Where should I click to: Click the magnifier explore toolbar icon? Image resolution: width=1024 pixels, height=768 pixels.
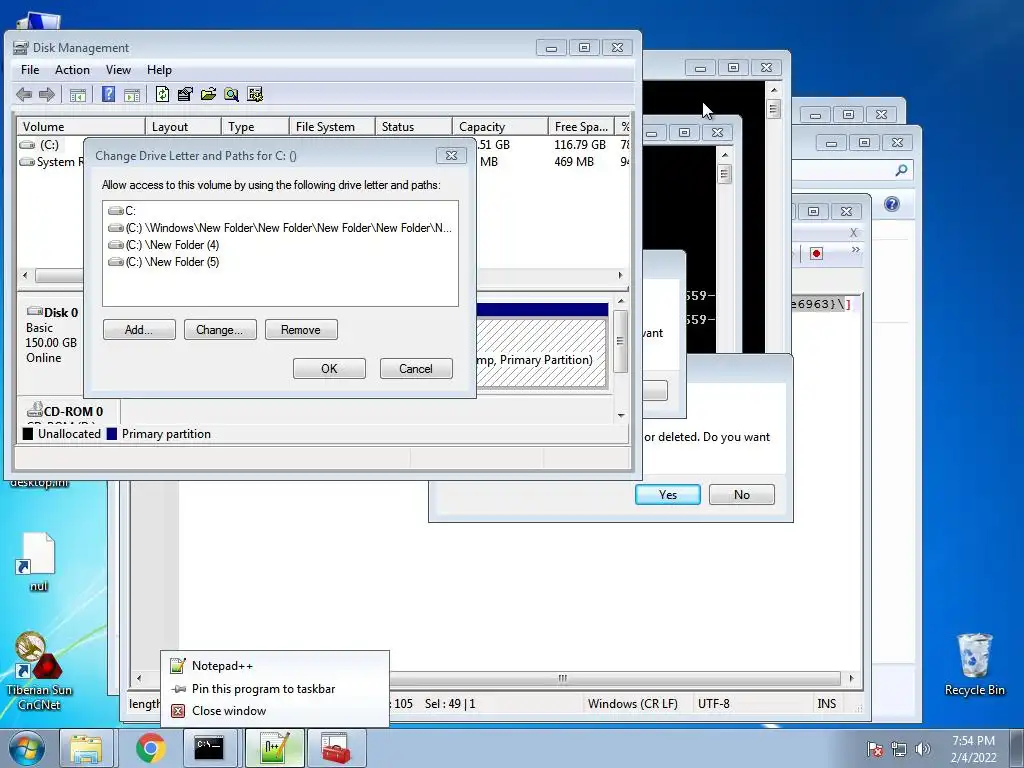tap(231, 95)
